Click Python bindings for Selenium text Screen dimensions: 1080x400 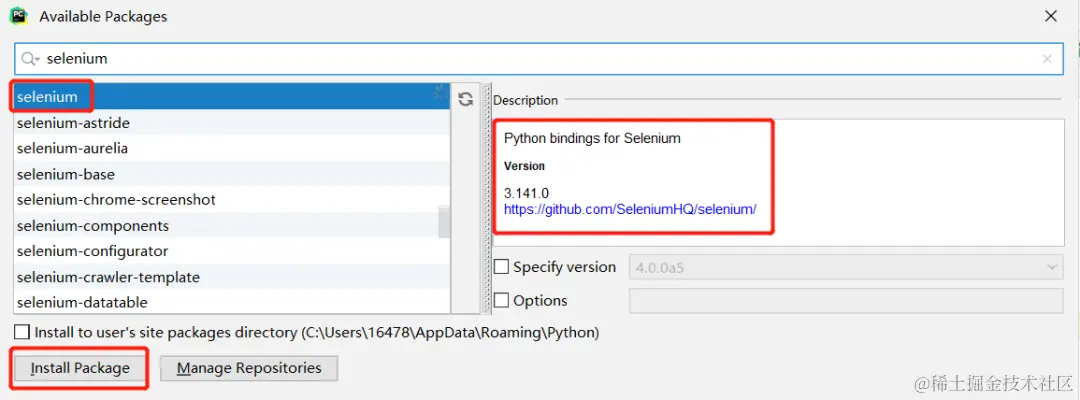pyautogui.click(x=592, y=138)
